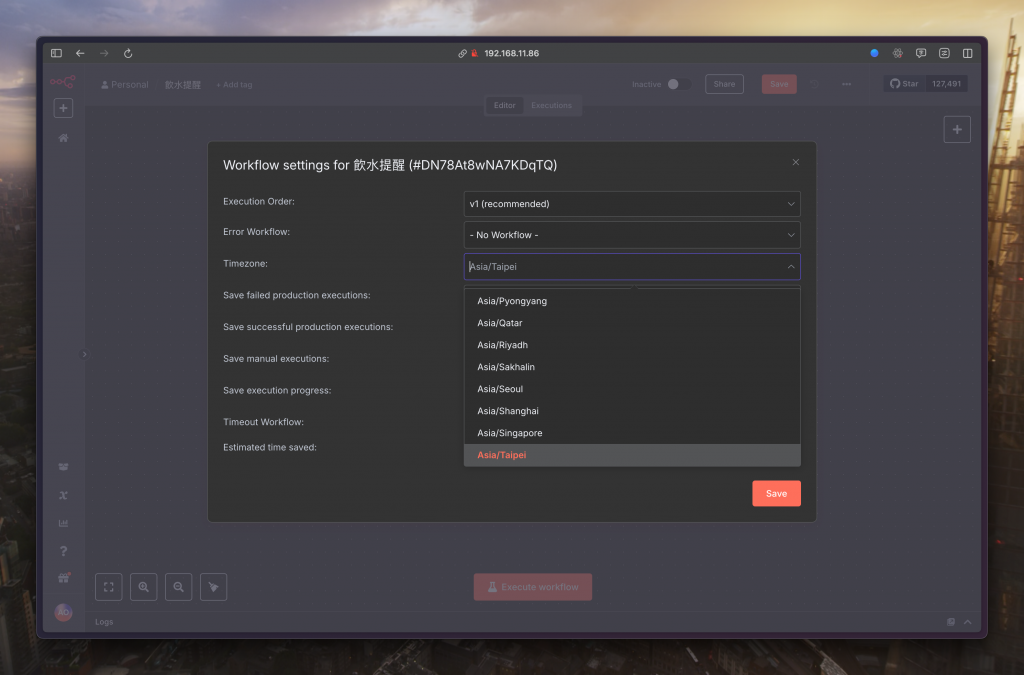Click the workflow name 飲水提醒
1024x675 pixels.
coord(183,85)
